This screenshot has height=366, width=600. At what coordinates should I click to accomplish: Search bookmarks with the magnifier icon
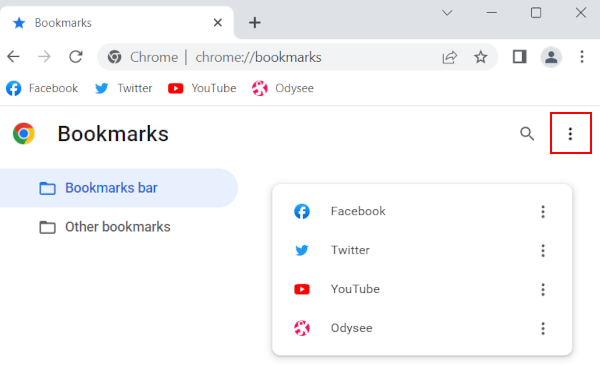(527, 134)
